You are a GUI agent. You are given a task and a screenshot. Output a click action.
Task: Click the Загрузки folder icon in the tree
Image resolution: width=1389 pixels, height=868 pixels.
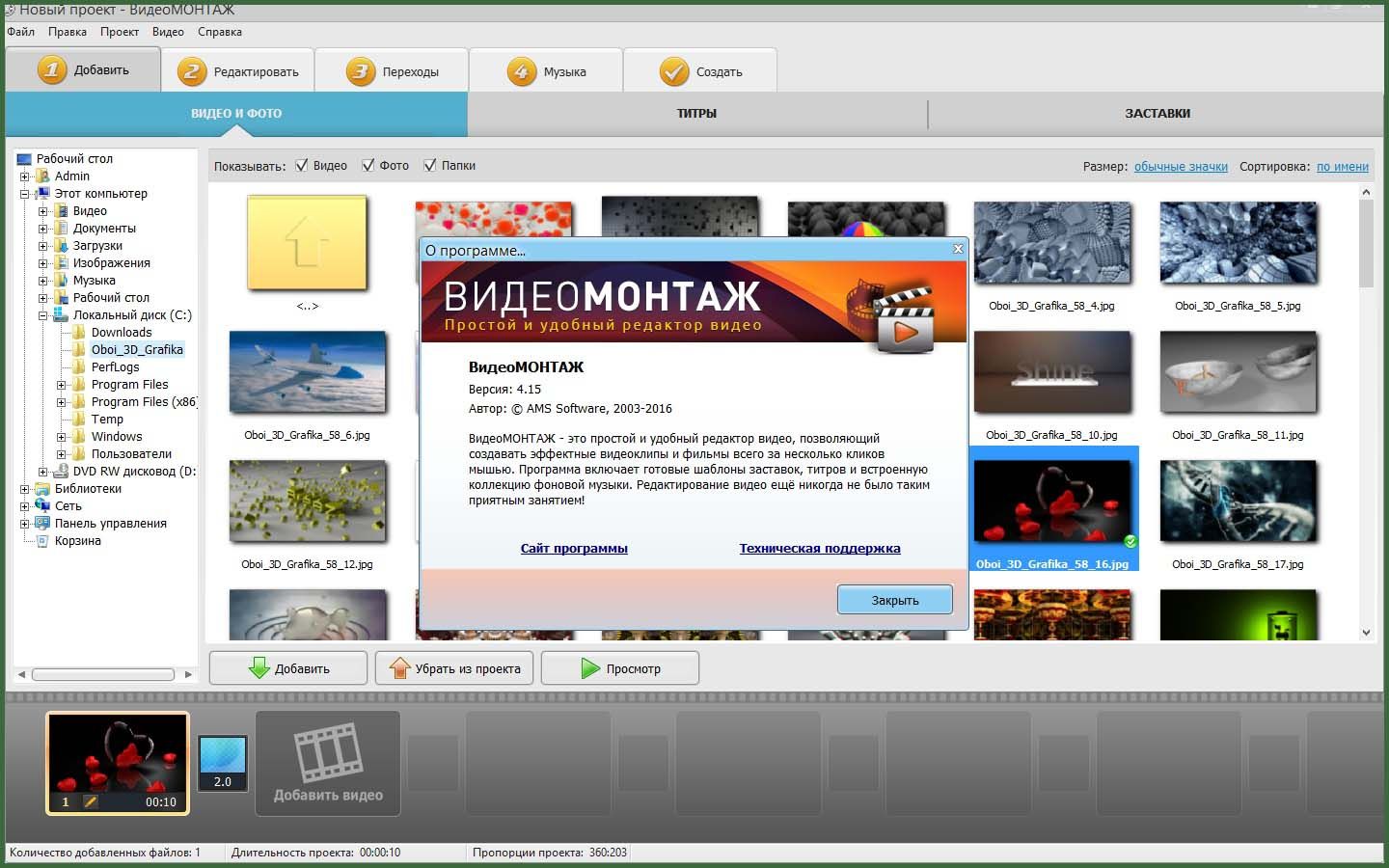tap(61, 246)
